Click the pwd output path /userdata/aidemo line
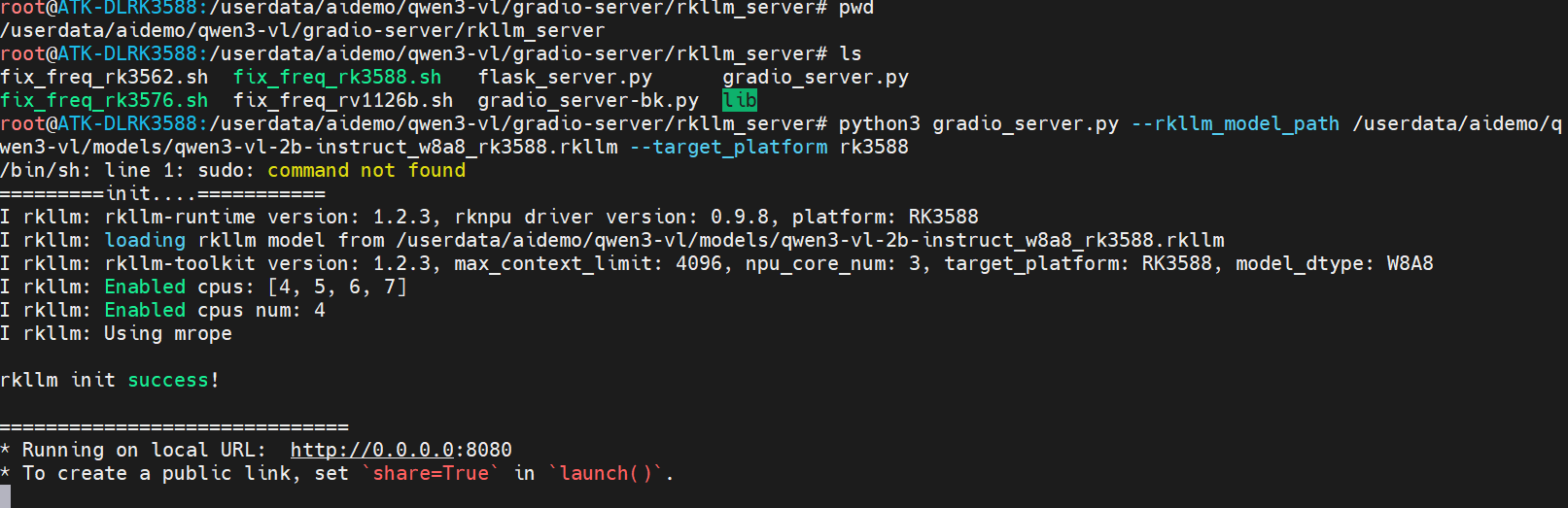1568x508 pixels. (x=302, y=30)
